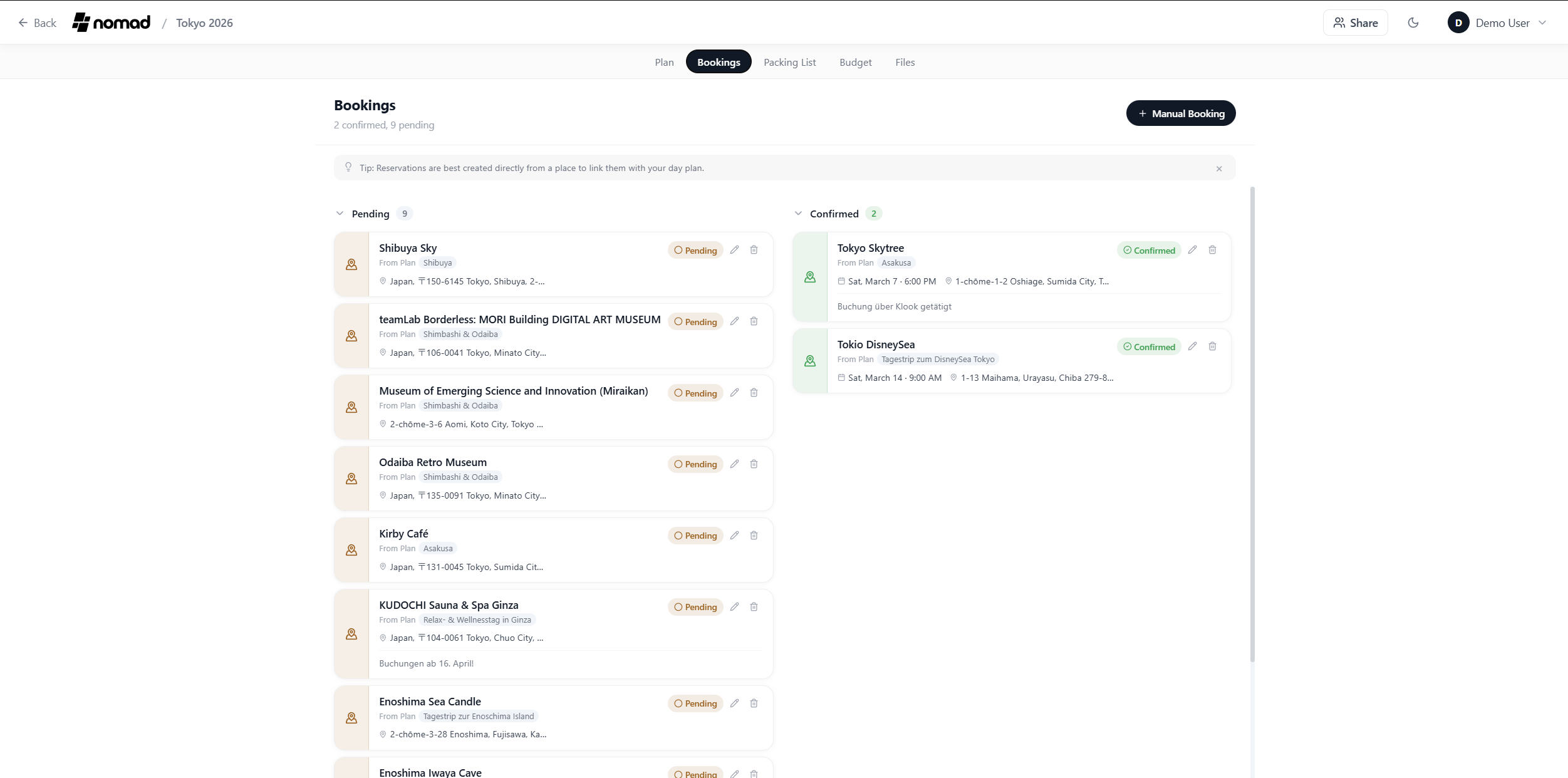Delete the Tokio DisneySea booking
Viewport: 1568px width, 778px height.
coord(1212,346)
